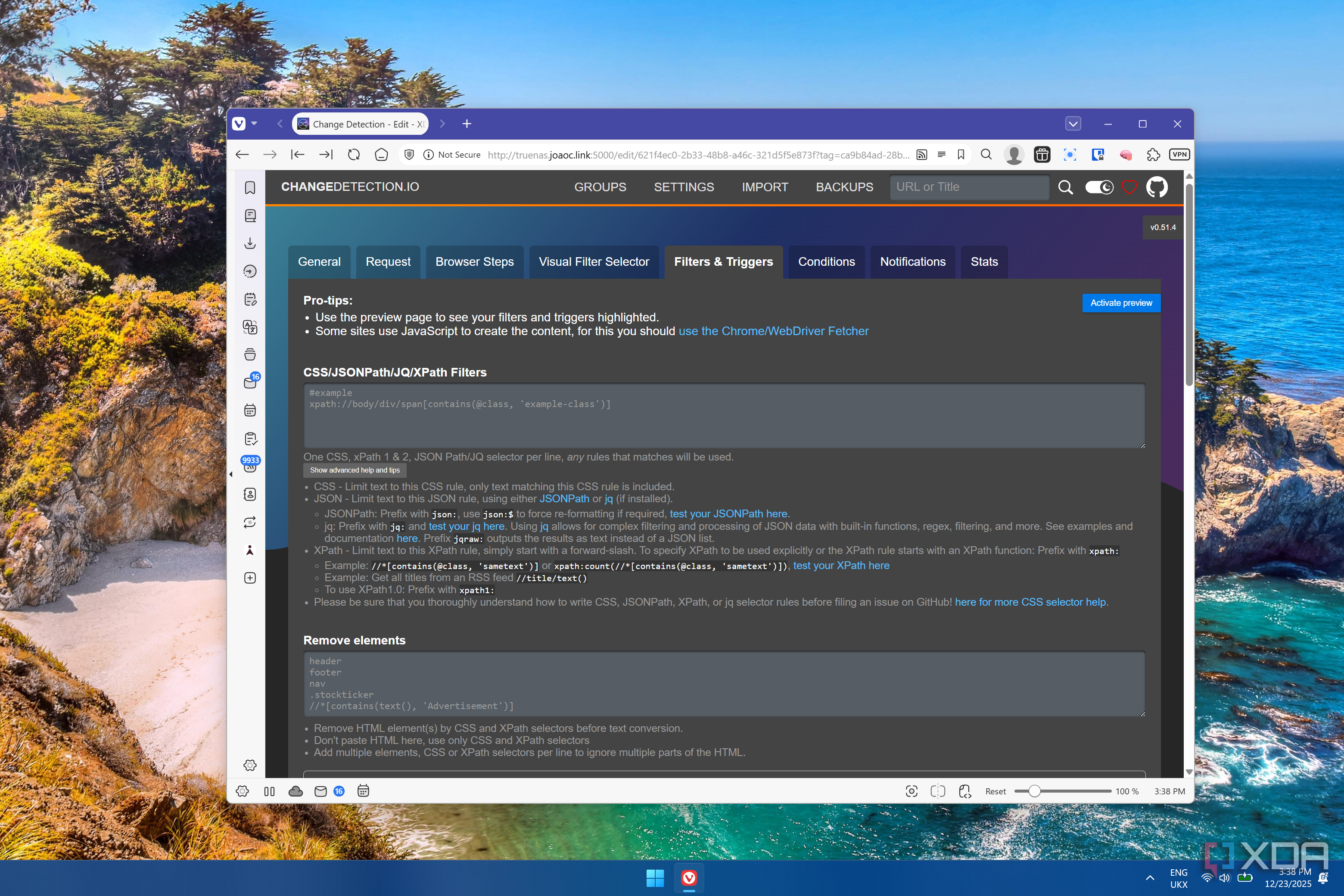Viewport: 1344px width, 896px height.
Task: Show hidden icons in the Windows system tray
Action: (1150, 878)
